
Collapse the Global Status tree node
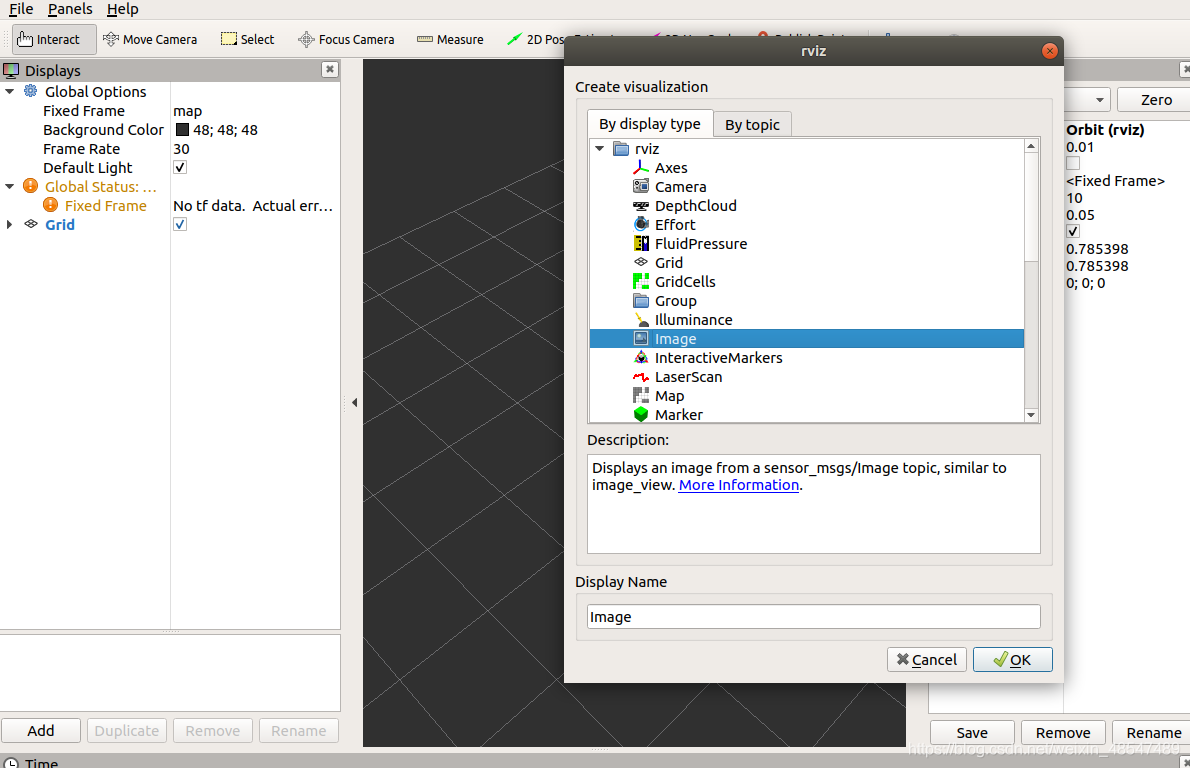point(10,186)
